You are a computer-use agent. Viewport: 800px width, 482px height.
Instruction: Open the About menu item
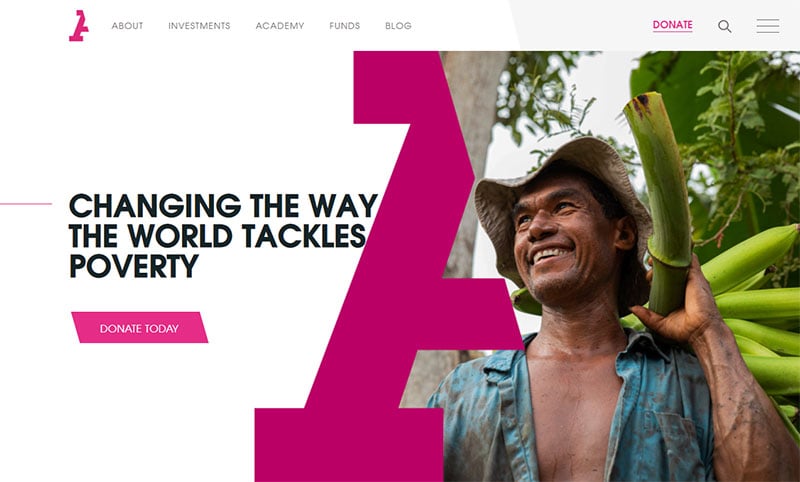(128, 26)
